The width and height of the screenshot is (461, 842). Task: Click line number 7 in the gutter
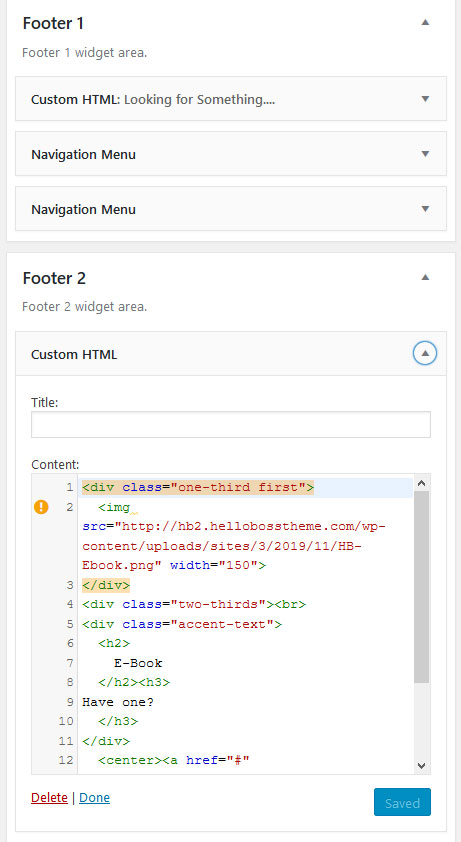(x=70, y=663)
